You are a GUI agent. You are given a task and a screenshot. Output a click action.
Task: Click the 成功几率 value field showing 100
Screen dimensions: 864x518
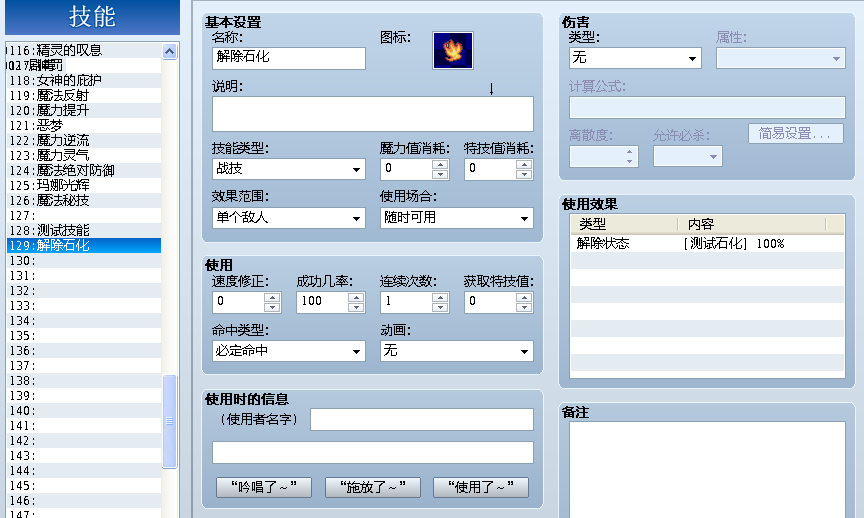[322, 302]
